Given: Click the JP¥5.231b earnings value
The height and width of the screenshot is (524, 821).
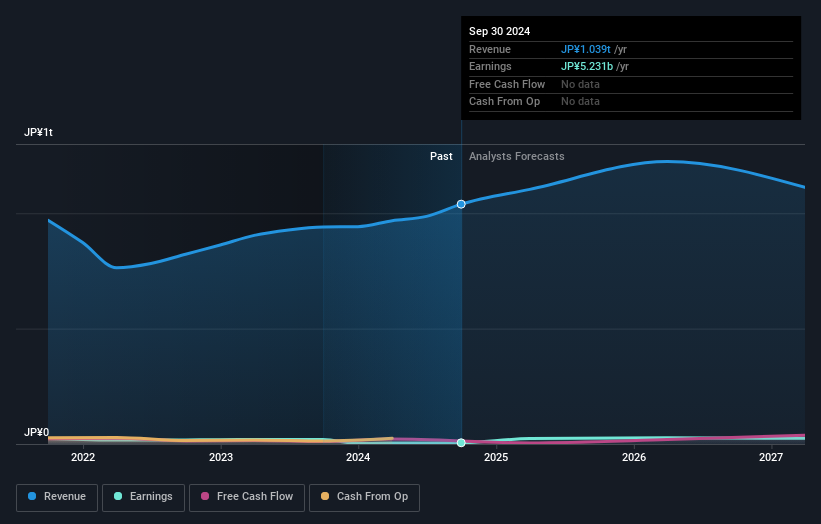Looking at the screenshot, I should pyautogui.click(x=586, y=66).
